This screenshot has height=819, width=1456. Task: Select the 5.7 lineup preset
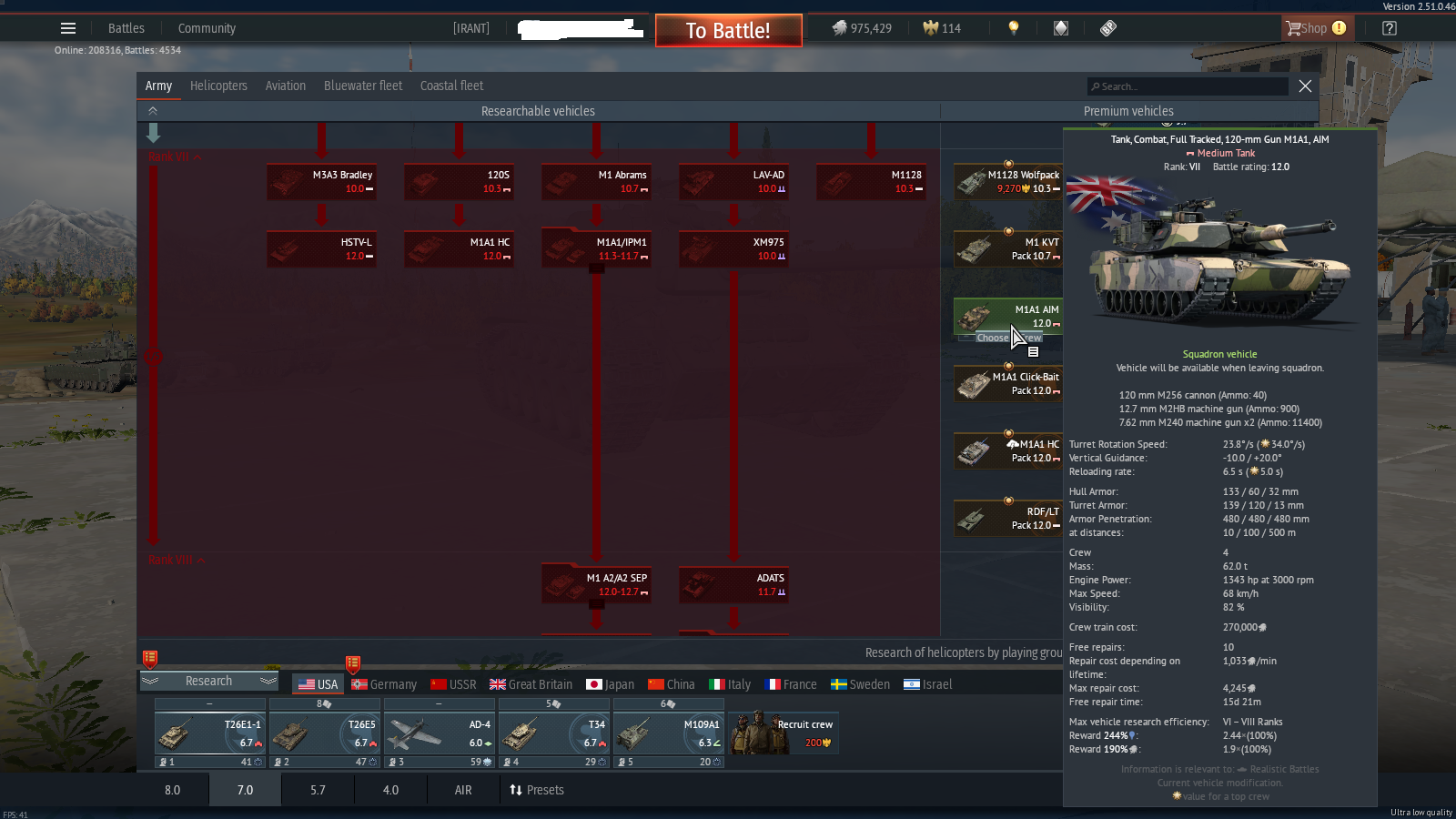[318, 790]
